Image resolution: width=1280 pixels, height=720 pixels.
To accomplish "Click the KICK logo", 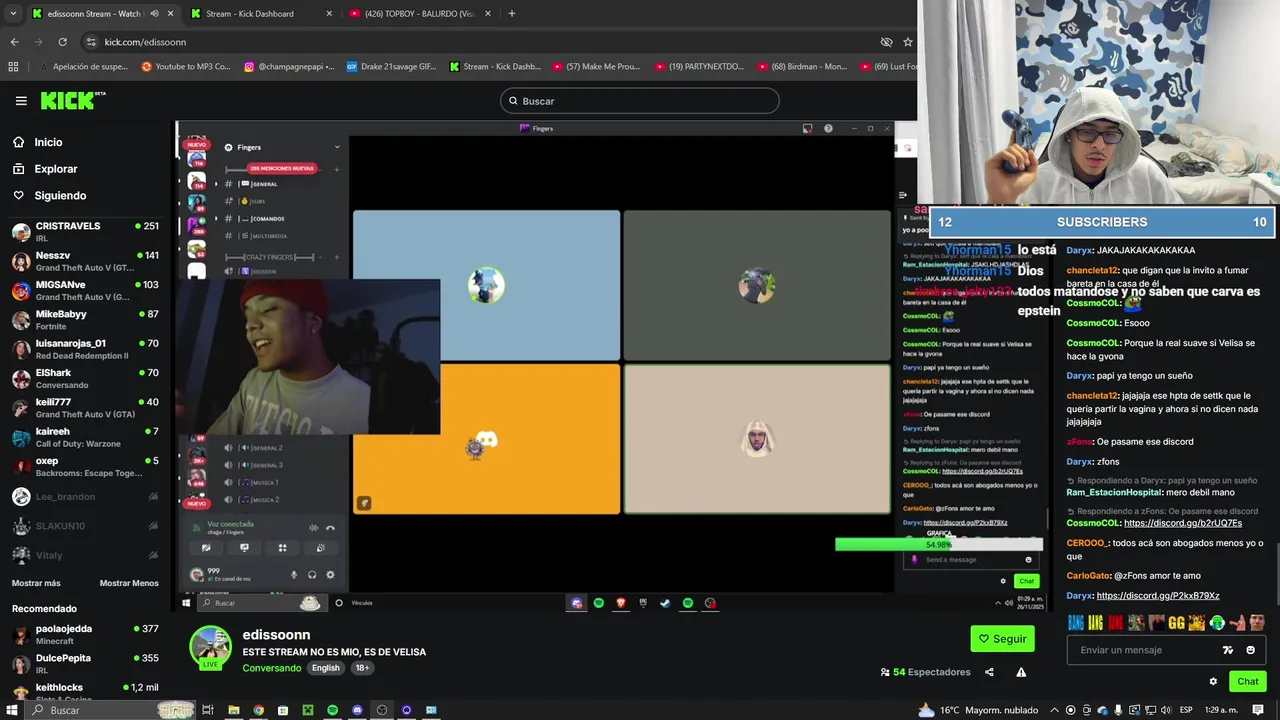I will click(73, 100).
